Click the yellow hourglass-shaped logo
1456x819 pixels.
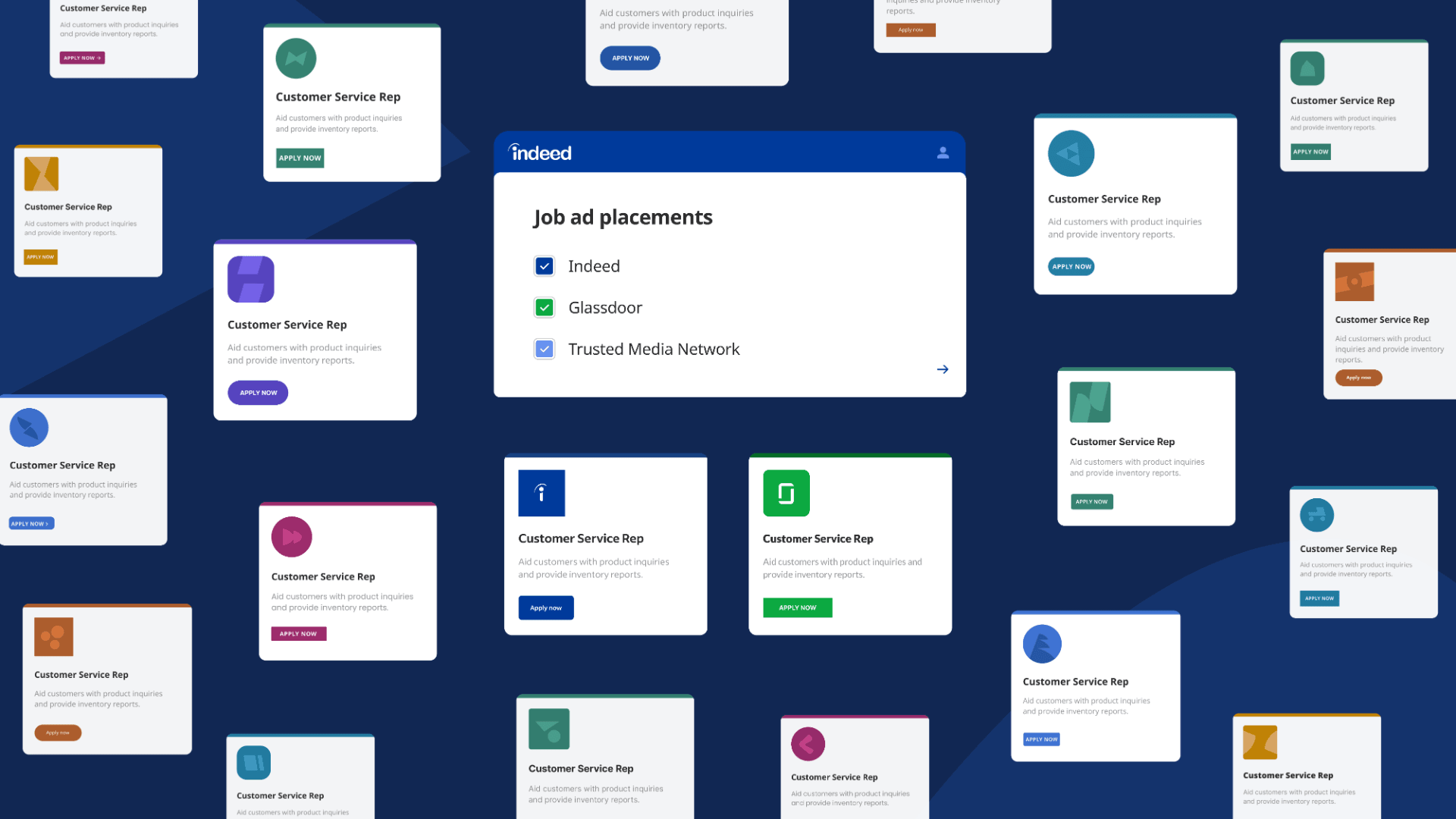click(41, 174)
